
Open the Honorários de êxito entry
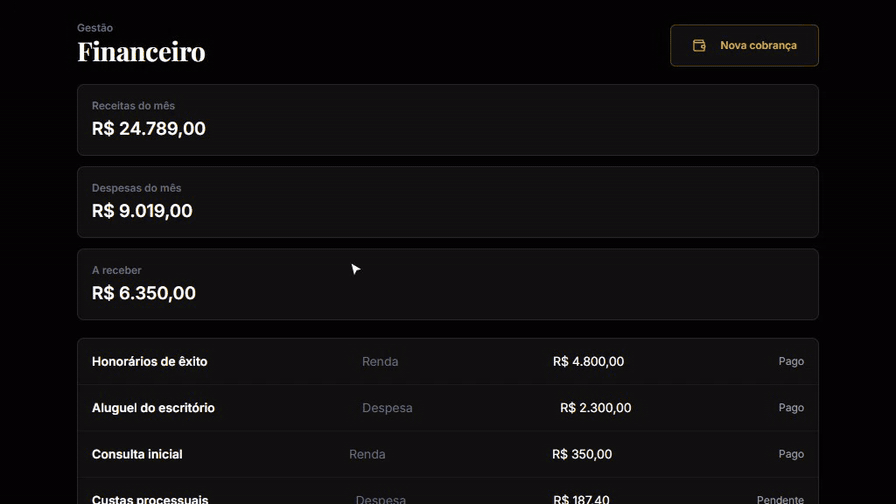[447, 361]
